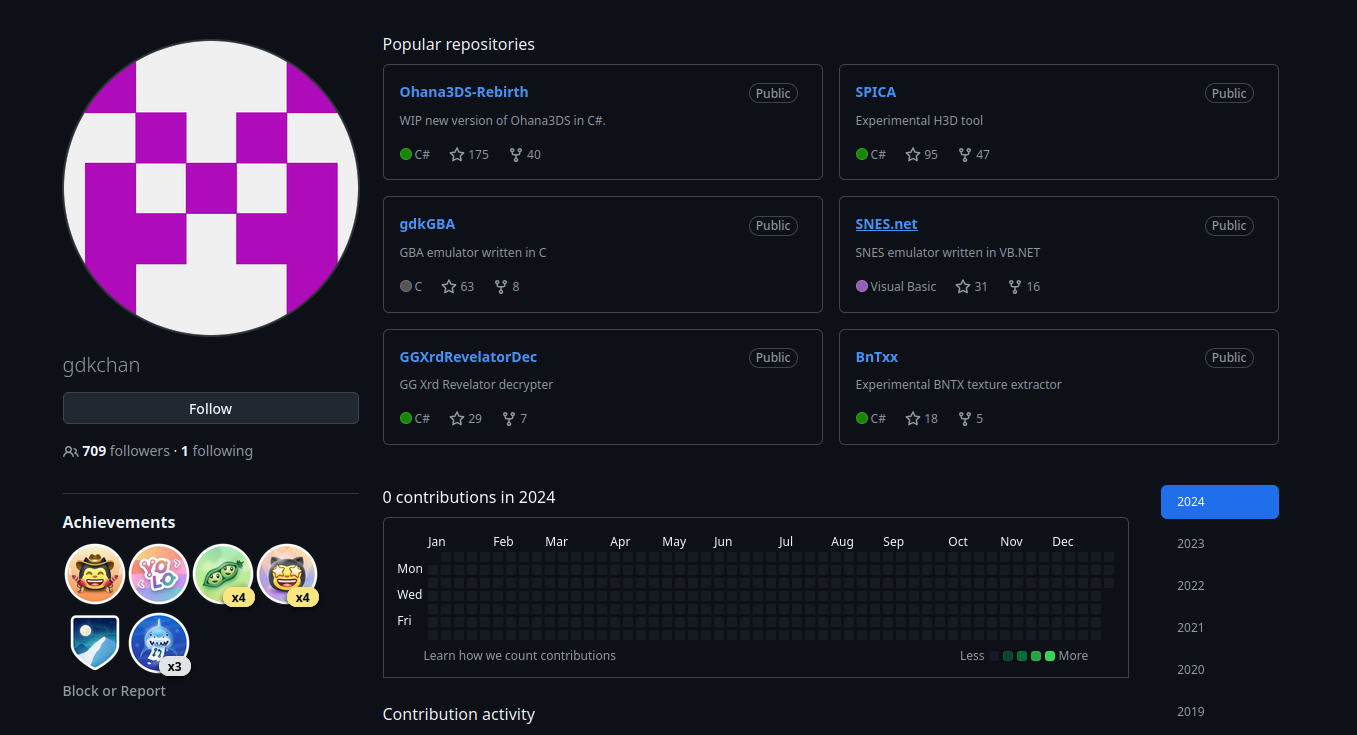
Task: Open the BnTxx repository
Action: tap(877, 357)
